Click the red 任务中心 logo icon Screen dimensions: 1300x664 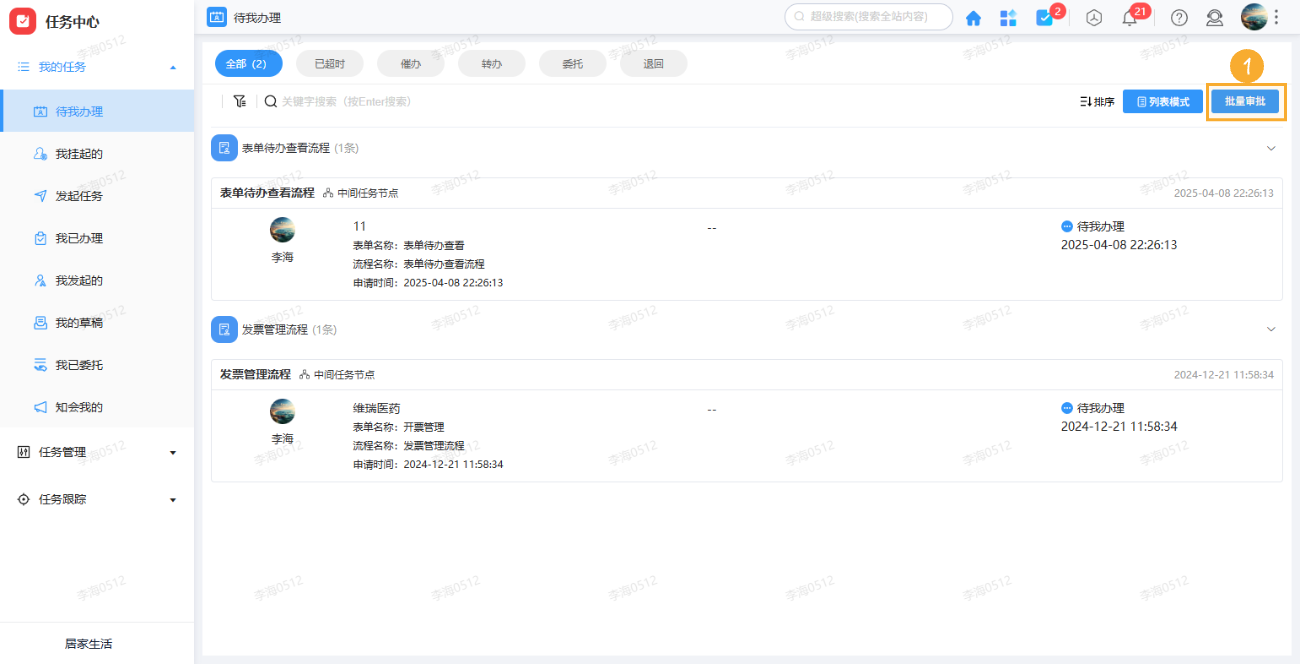22,20
